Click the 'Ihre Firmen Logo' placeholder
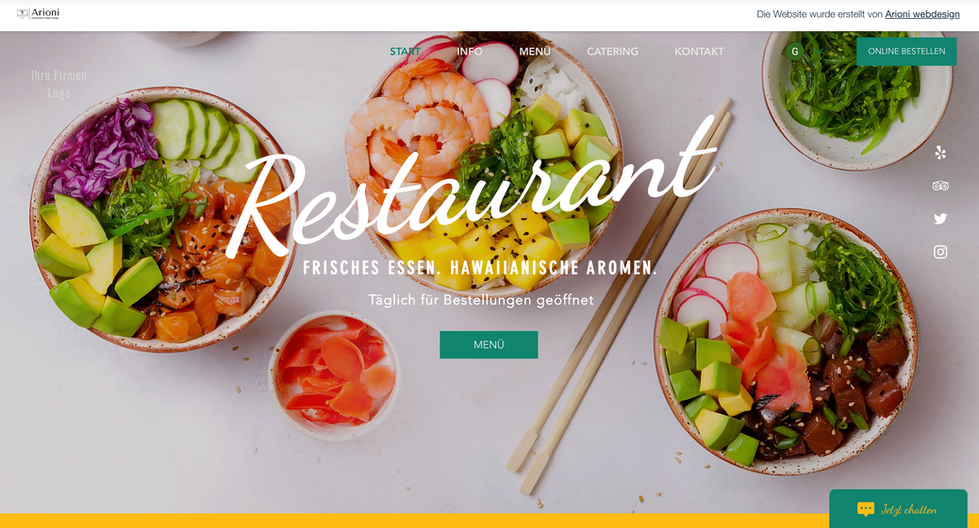The image size is (979, 528). click(x=59, y=84)
